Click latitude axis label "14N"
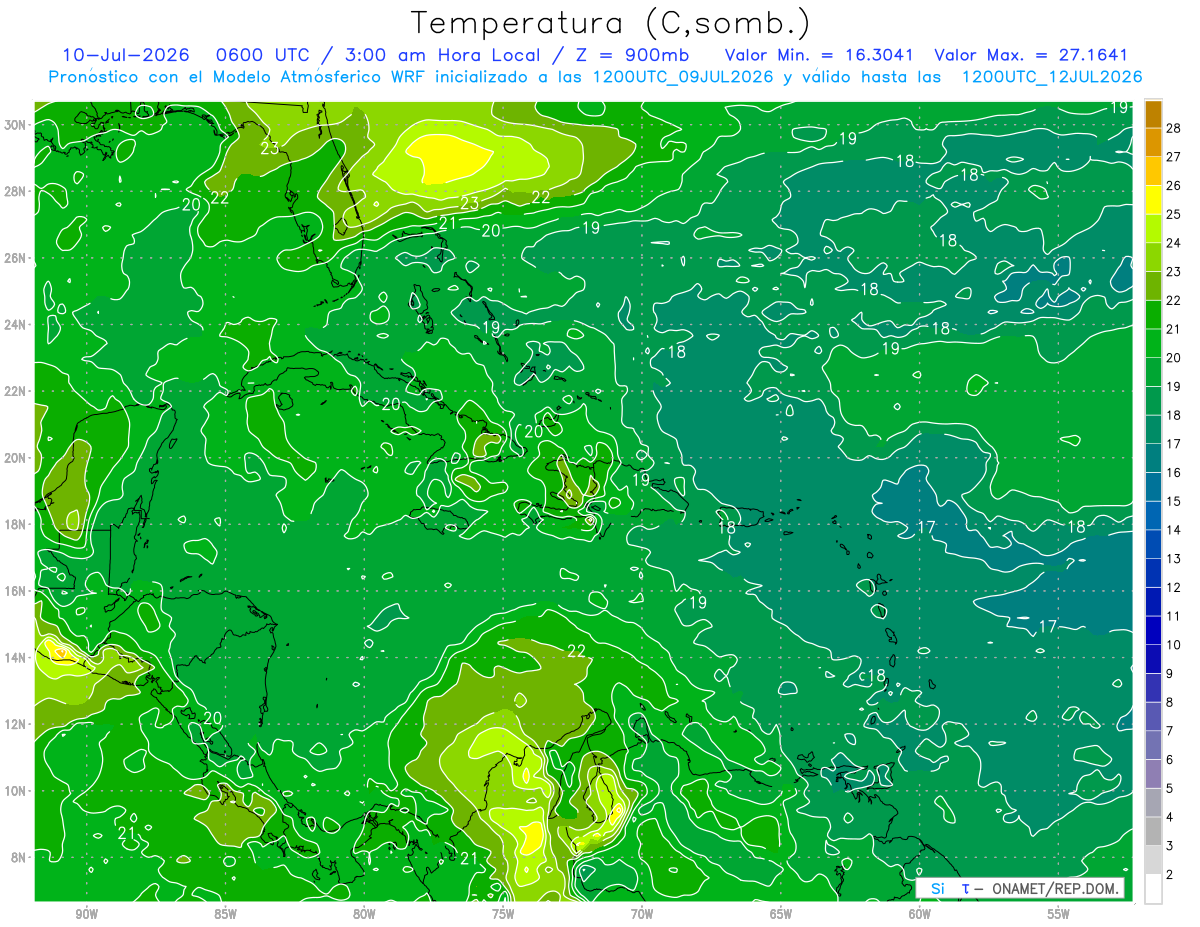1200x927 pixels. 17,658
